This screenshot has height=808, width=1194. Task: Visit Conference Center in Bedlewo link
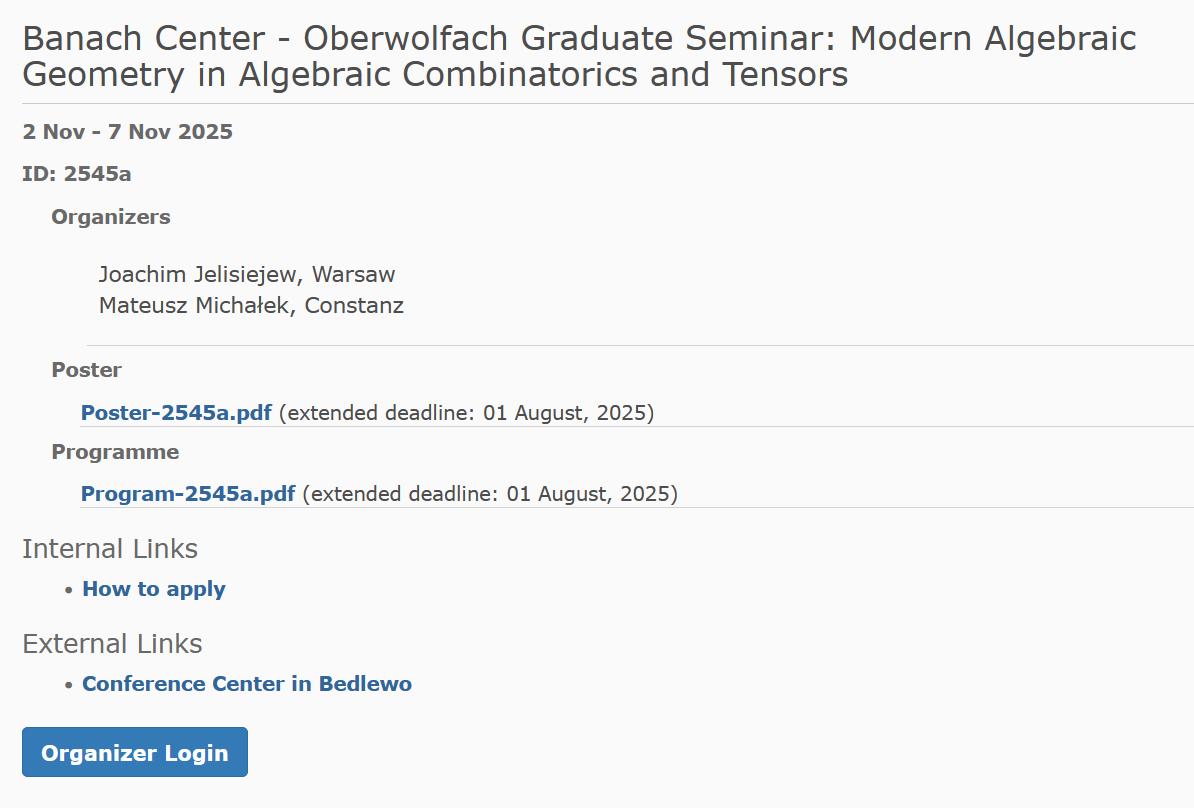pyautogui.click(x=247, y=684)
